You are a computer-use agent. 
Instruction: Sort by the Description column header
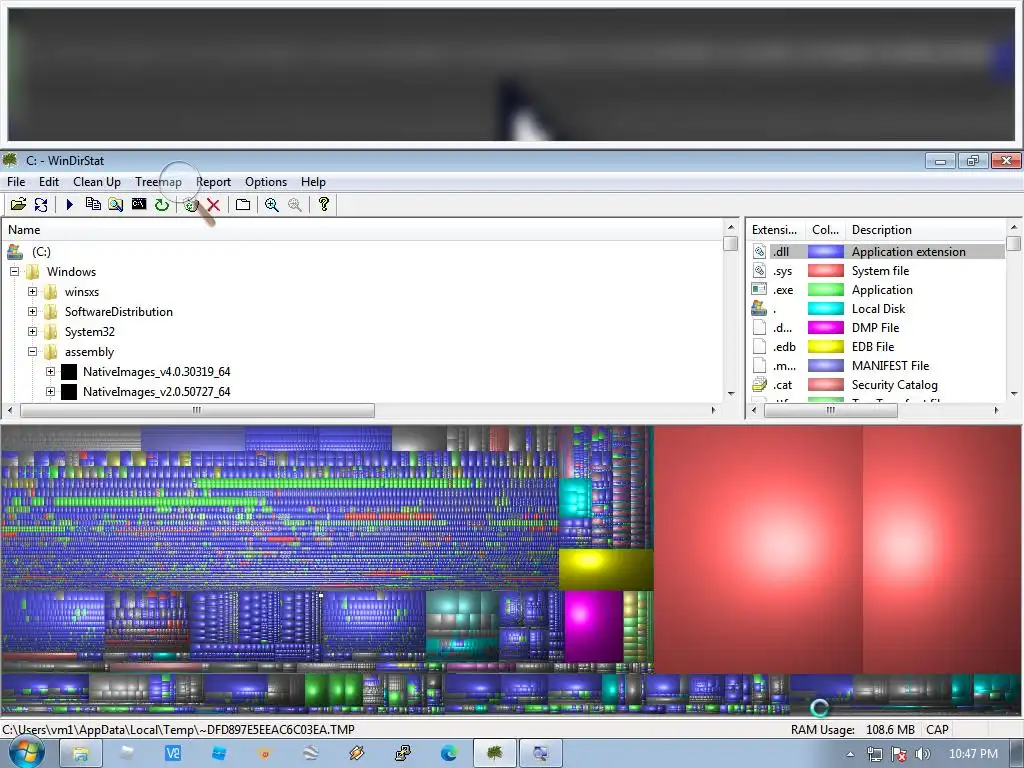click(926, 230)
